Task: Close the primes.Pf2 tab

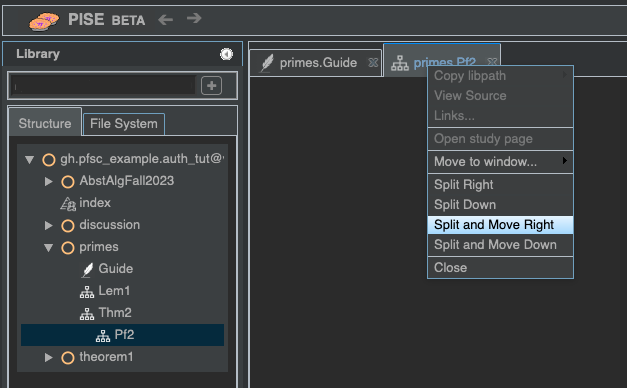Action: [493, 62]
